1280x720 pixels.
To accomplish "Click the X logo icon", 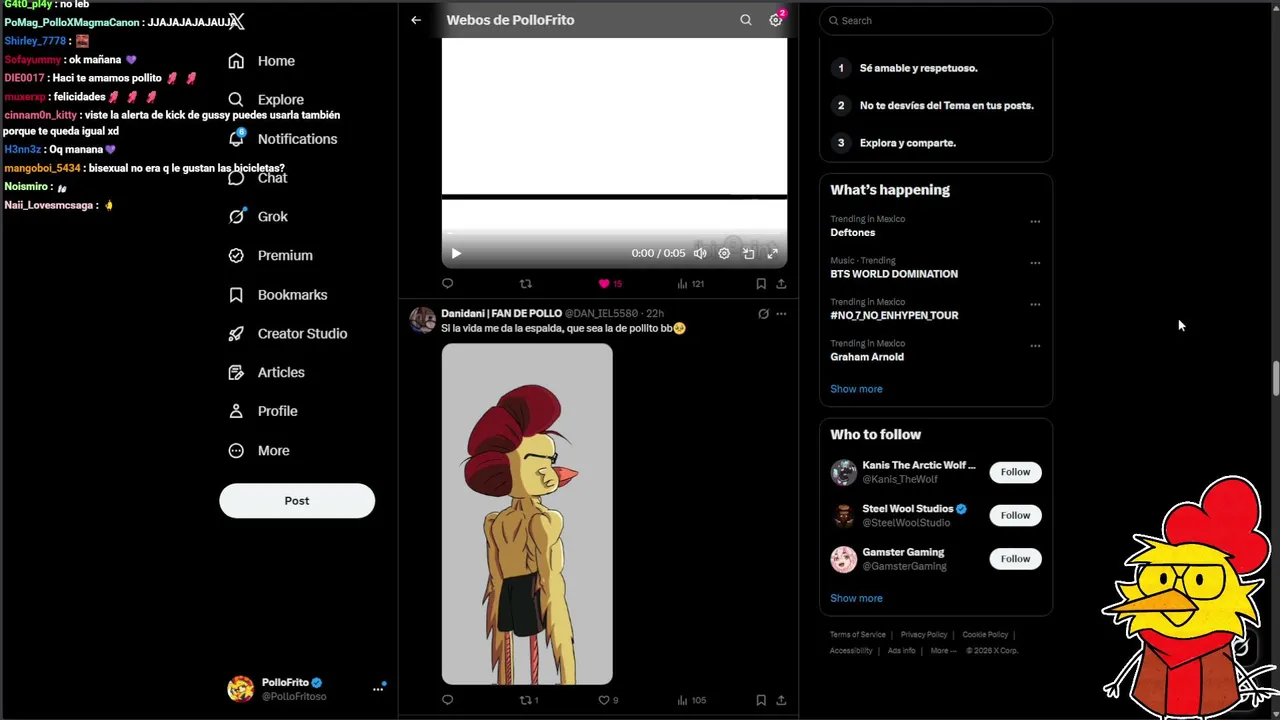I will coord(236,21).
